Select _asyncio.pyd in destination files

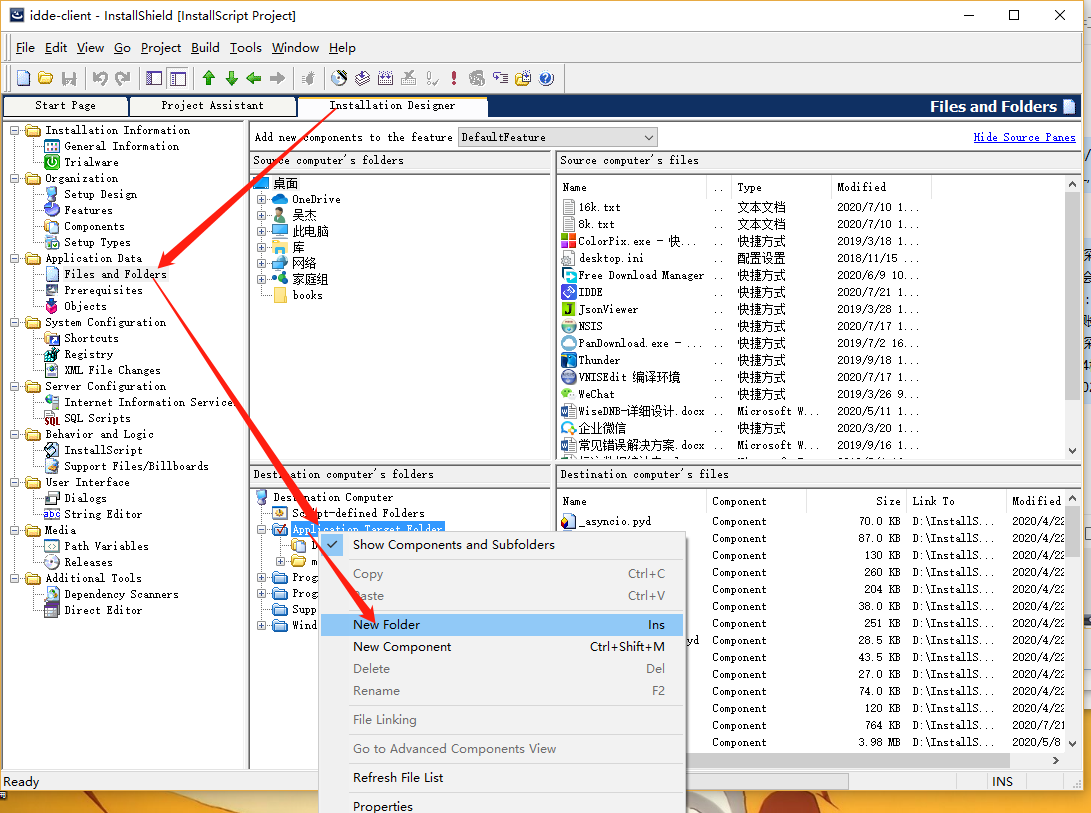coord(614,521)
